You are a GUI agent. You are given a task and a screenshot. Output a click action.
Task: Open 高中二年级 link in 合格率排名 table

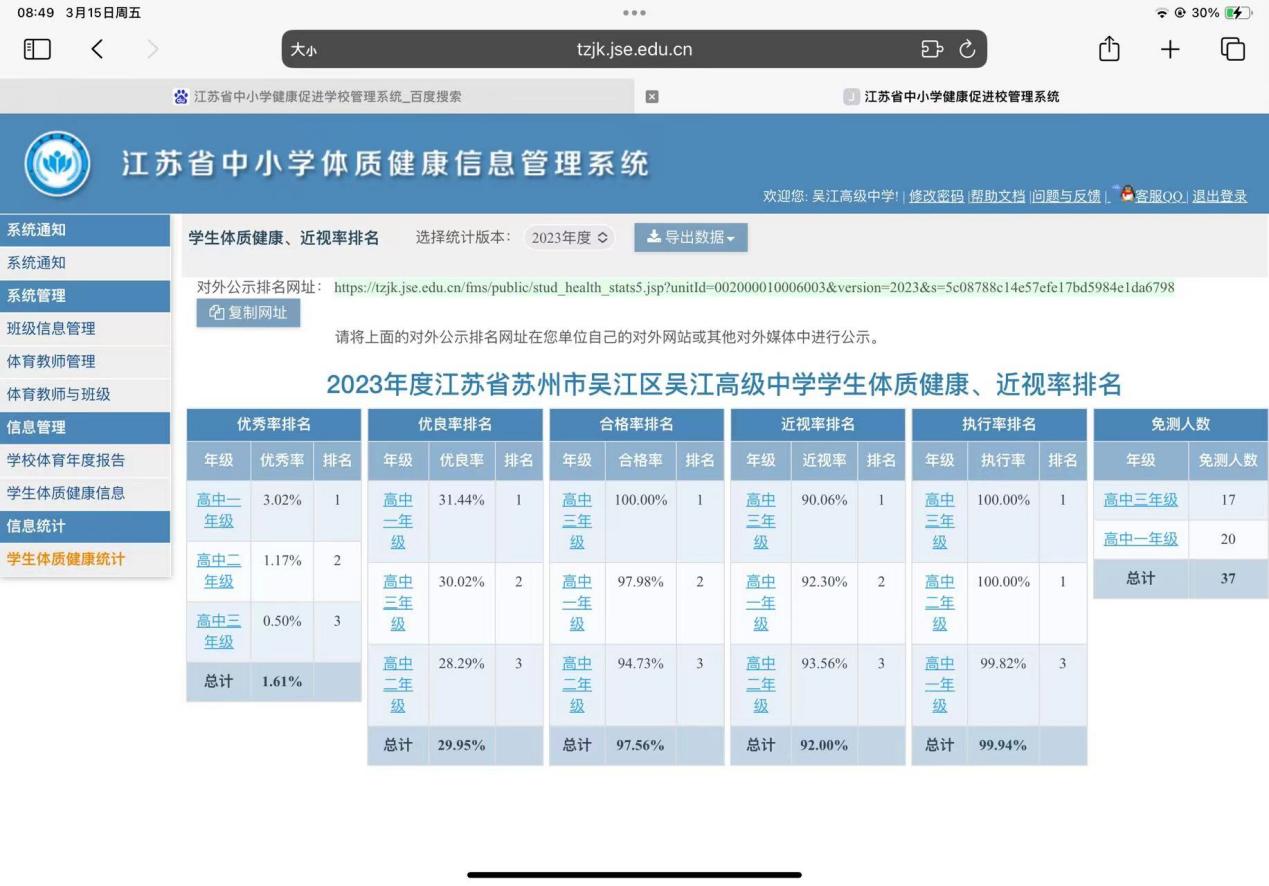pyautogui.click(x=577, y=684)
